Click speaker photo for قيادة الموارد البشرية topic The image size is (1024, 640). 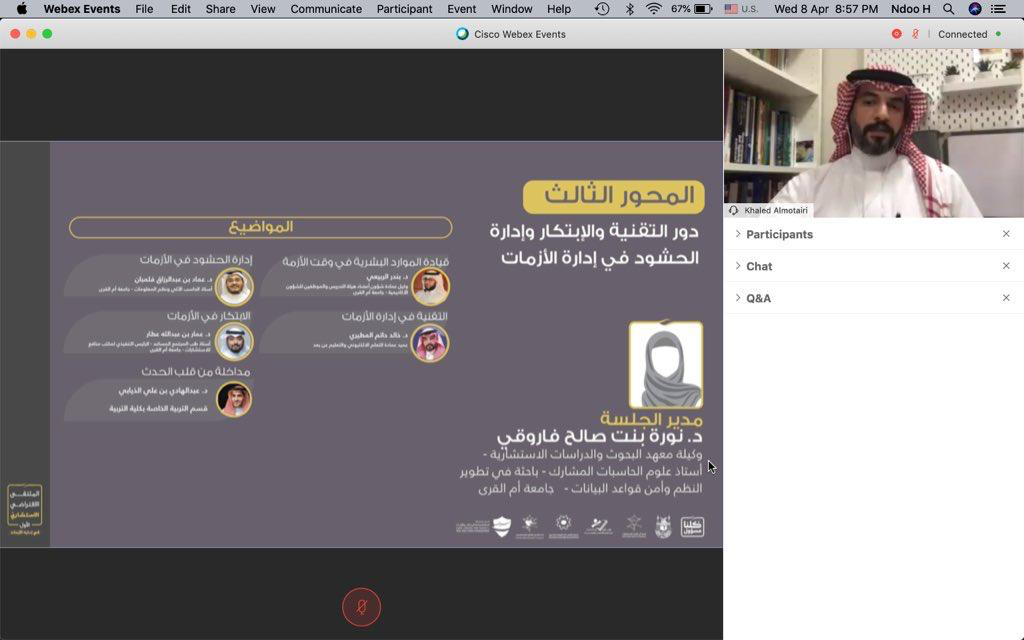click(430, 286)
